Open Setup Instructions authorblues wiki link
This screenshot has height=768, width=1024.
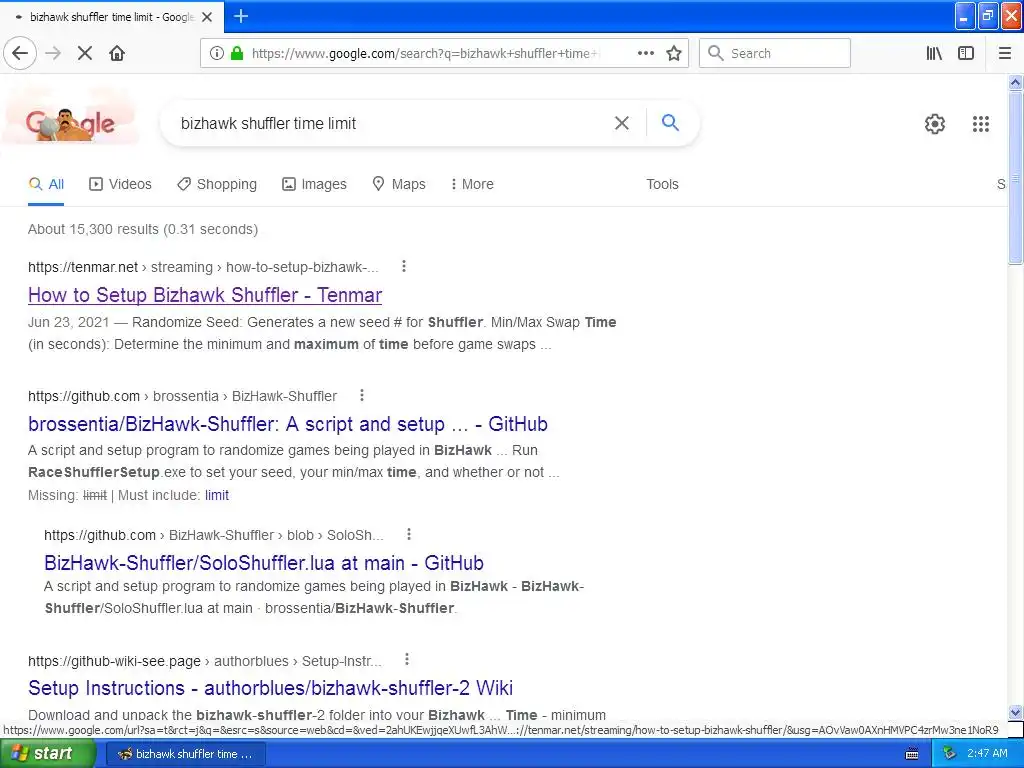[x=270, y=688]
